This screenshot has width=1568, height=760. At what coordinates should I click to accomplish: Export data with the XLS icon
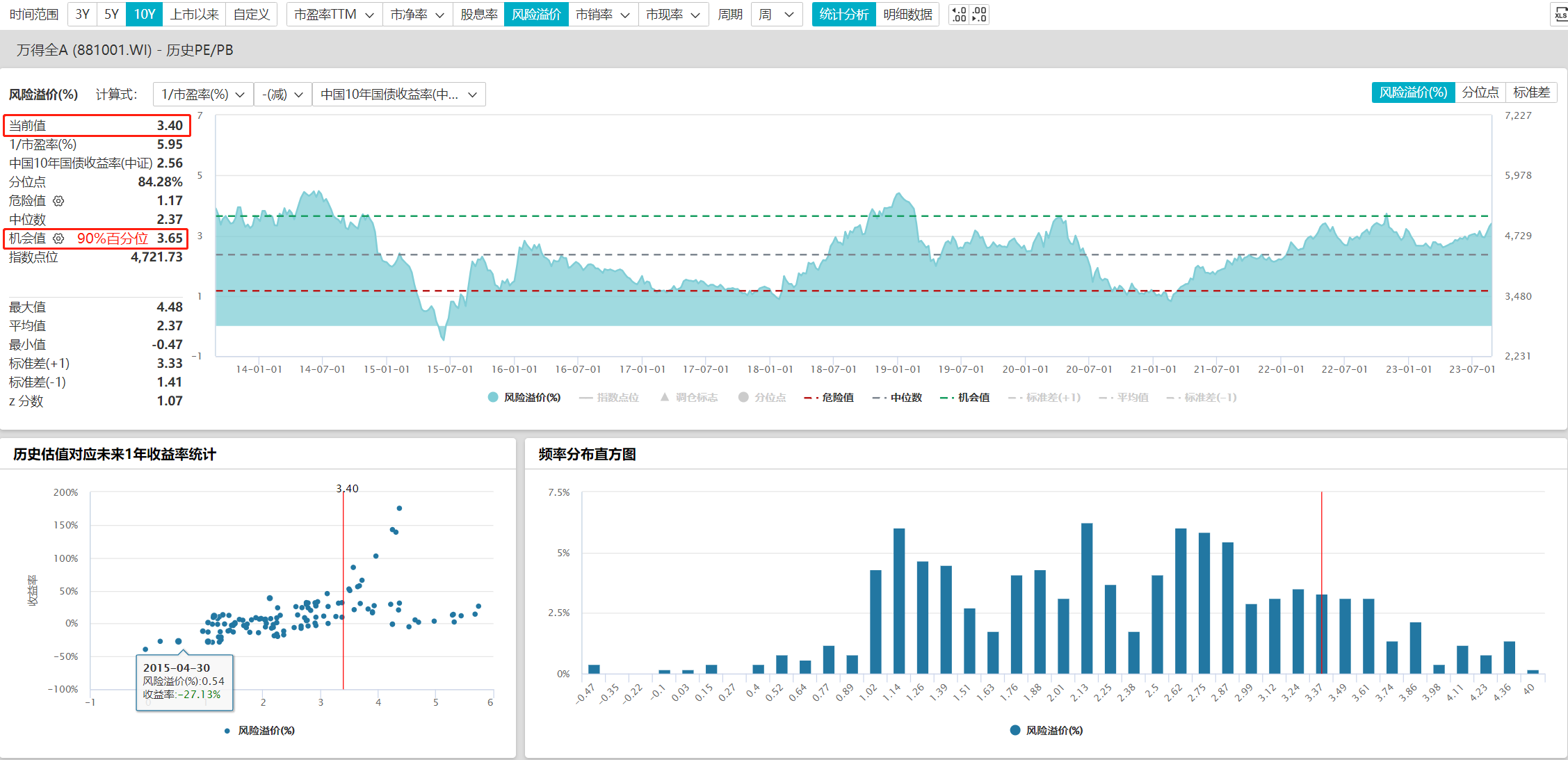point(1560,15)
